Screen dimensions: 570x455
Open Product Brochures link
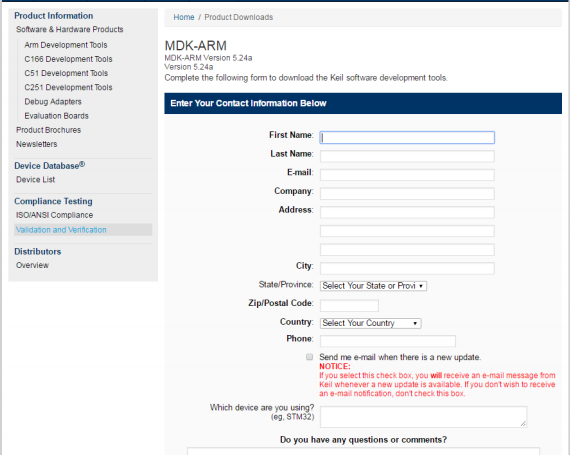click(48, 130)
